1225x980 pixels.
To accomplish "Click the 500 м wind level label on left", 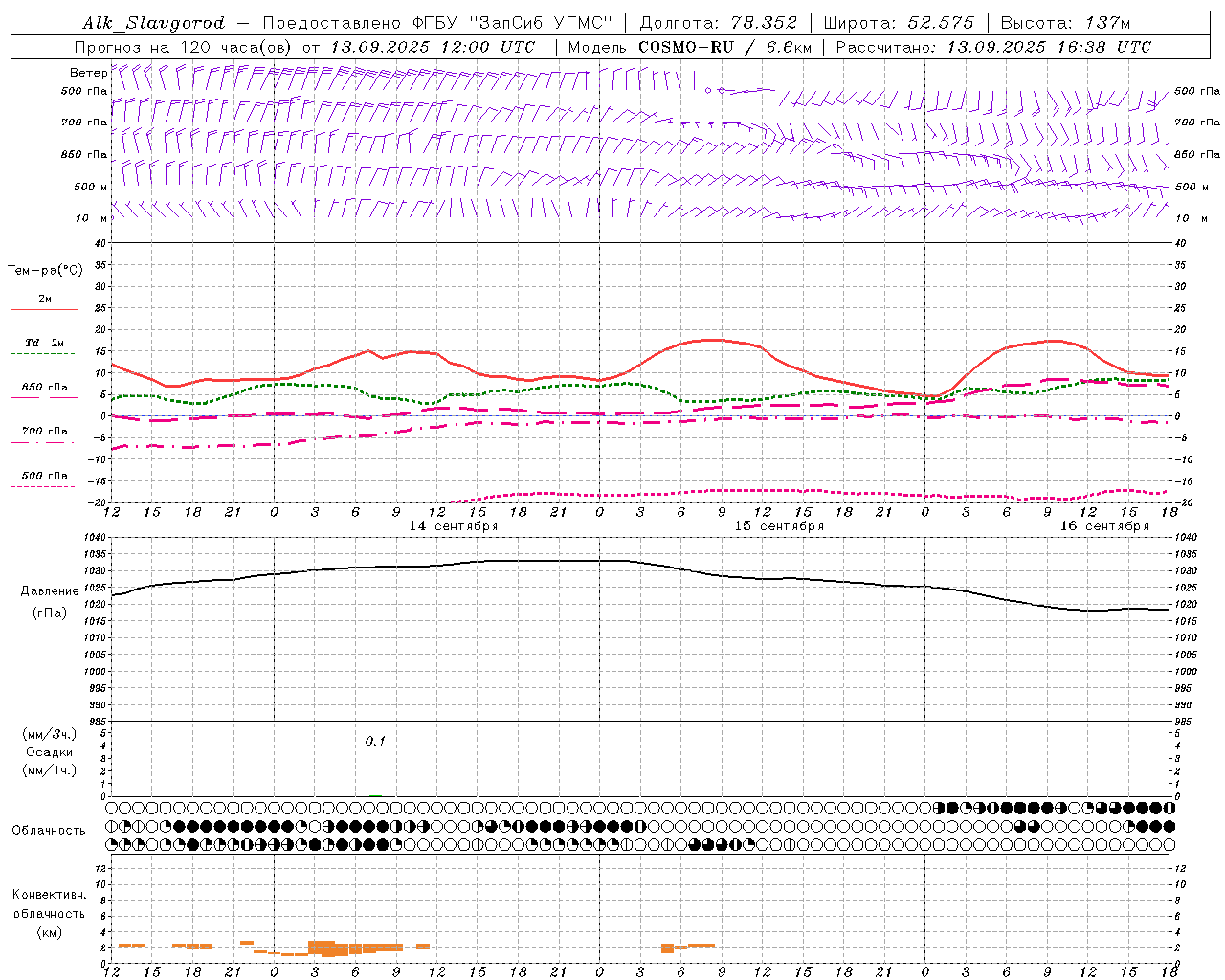I will click(x=92, y=187).
